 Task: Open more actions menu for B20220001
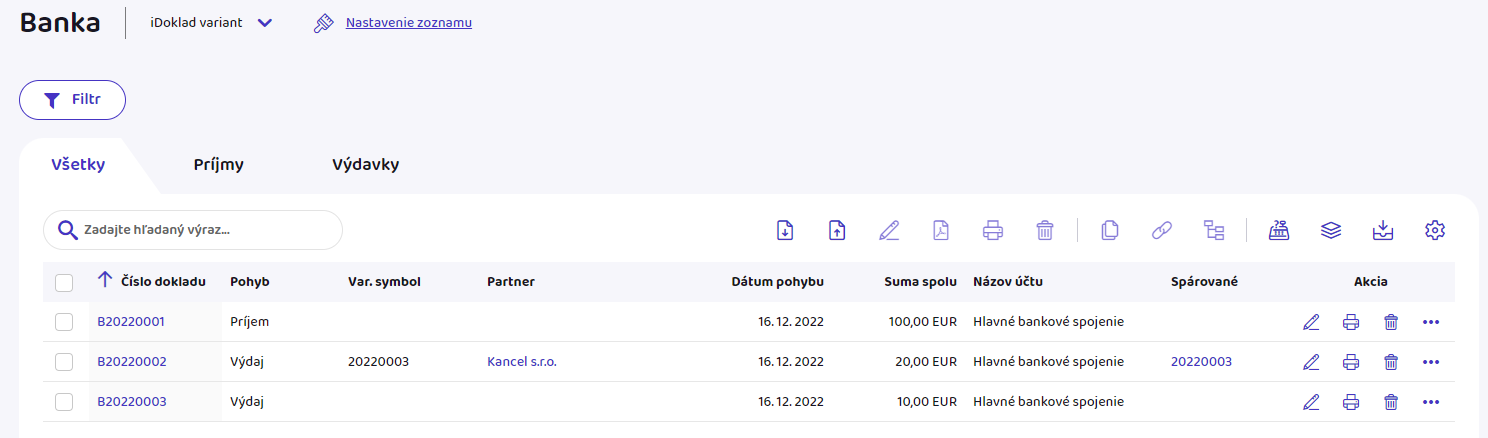coord(1430,322)
